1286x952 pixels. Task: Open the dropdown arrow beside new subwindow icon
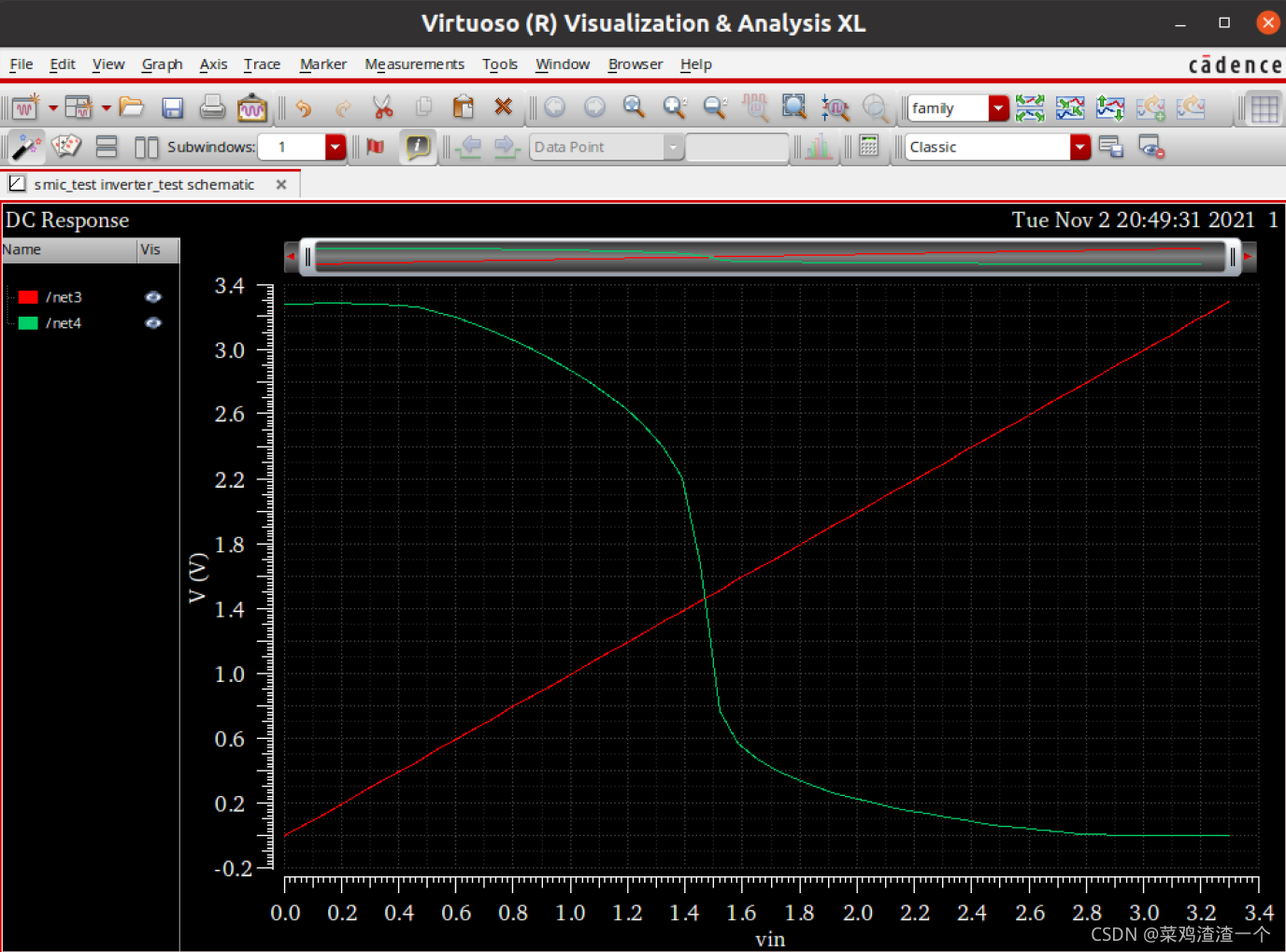tap(106, 108)
